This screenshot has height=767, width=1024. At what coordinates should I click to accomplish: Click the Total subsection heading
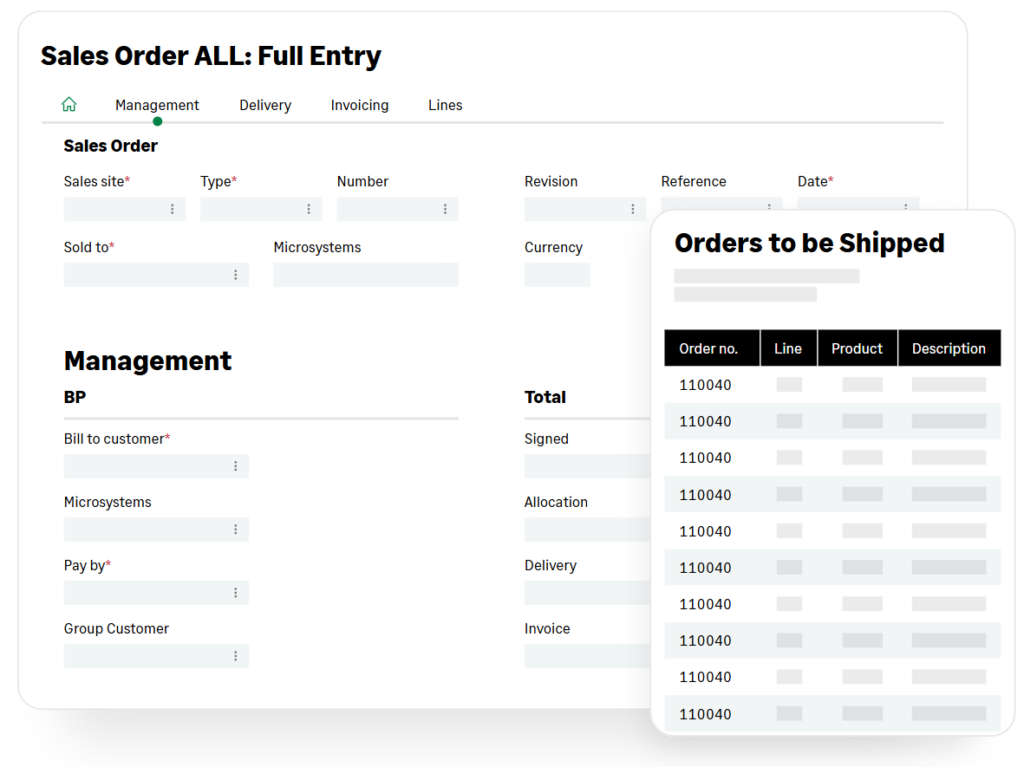(545, 397)
